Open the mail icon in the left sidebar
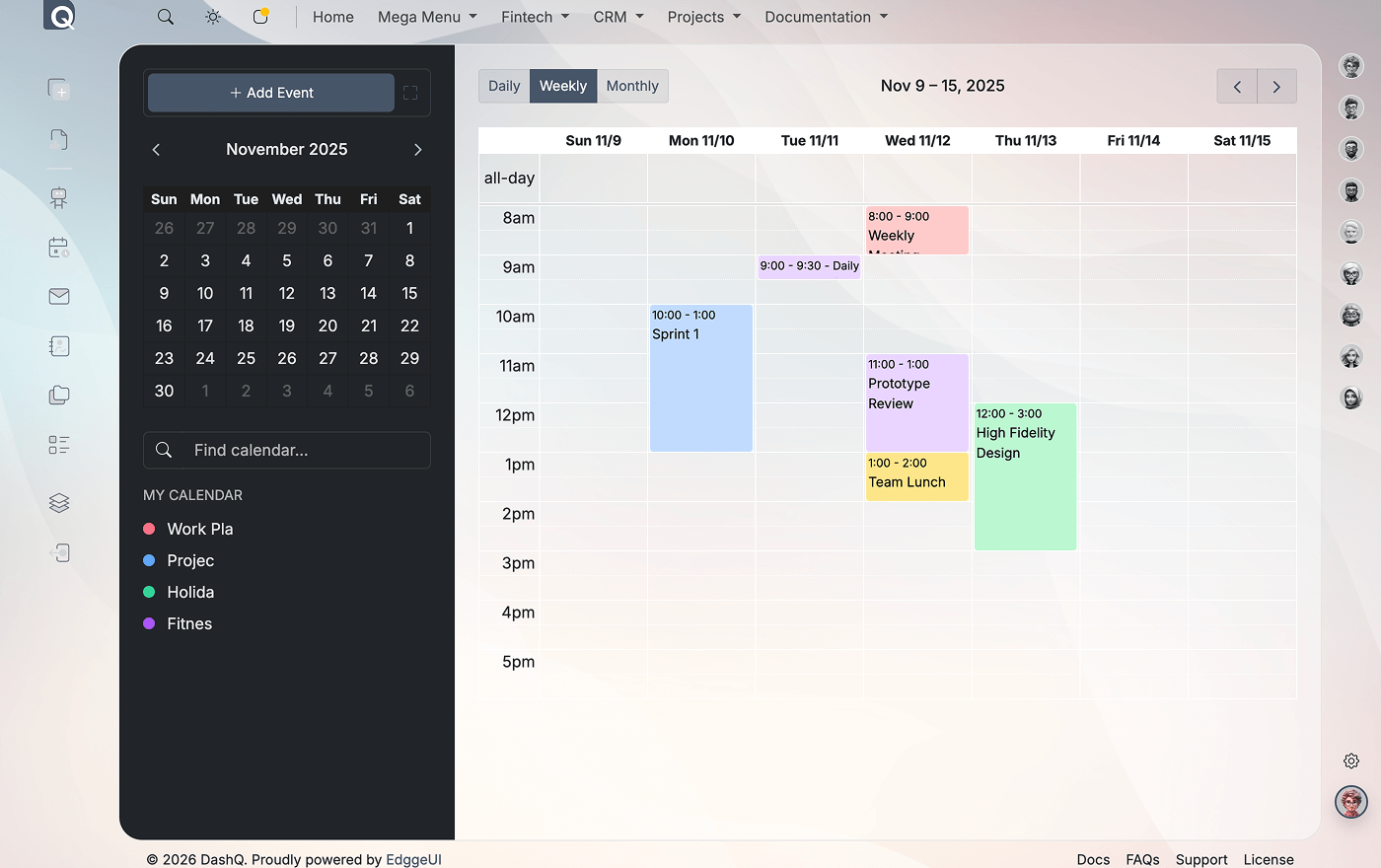Viewport: 1381px width, 868px height. (58, 296)
